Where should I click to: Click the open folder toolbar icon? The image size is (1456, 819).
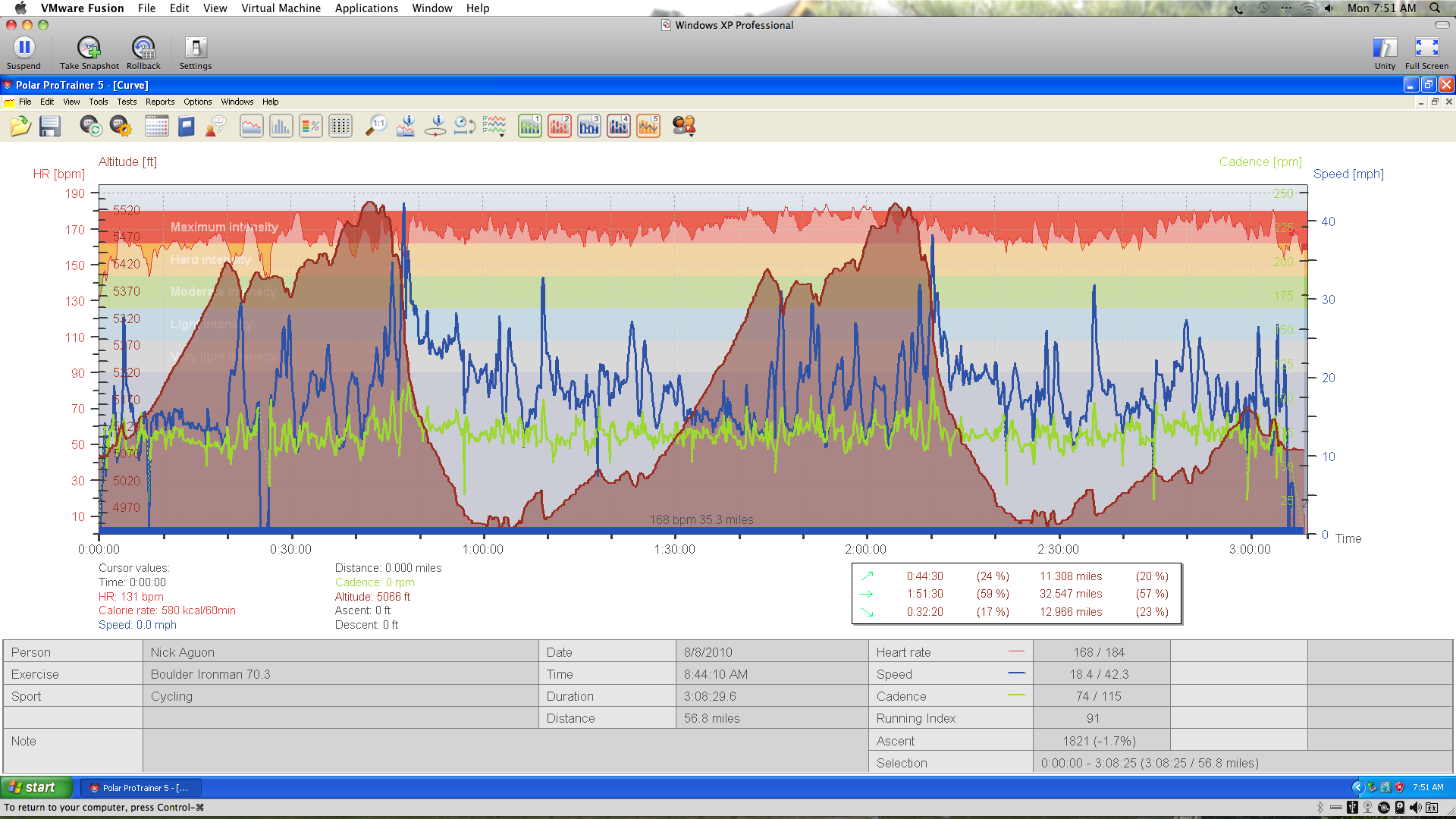click(x=20, y=126)
